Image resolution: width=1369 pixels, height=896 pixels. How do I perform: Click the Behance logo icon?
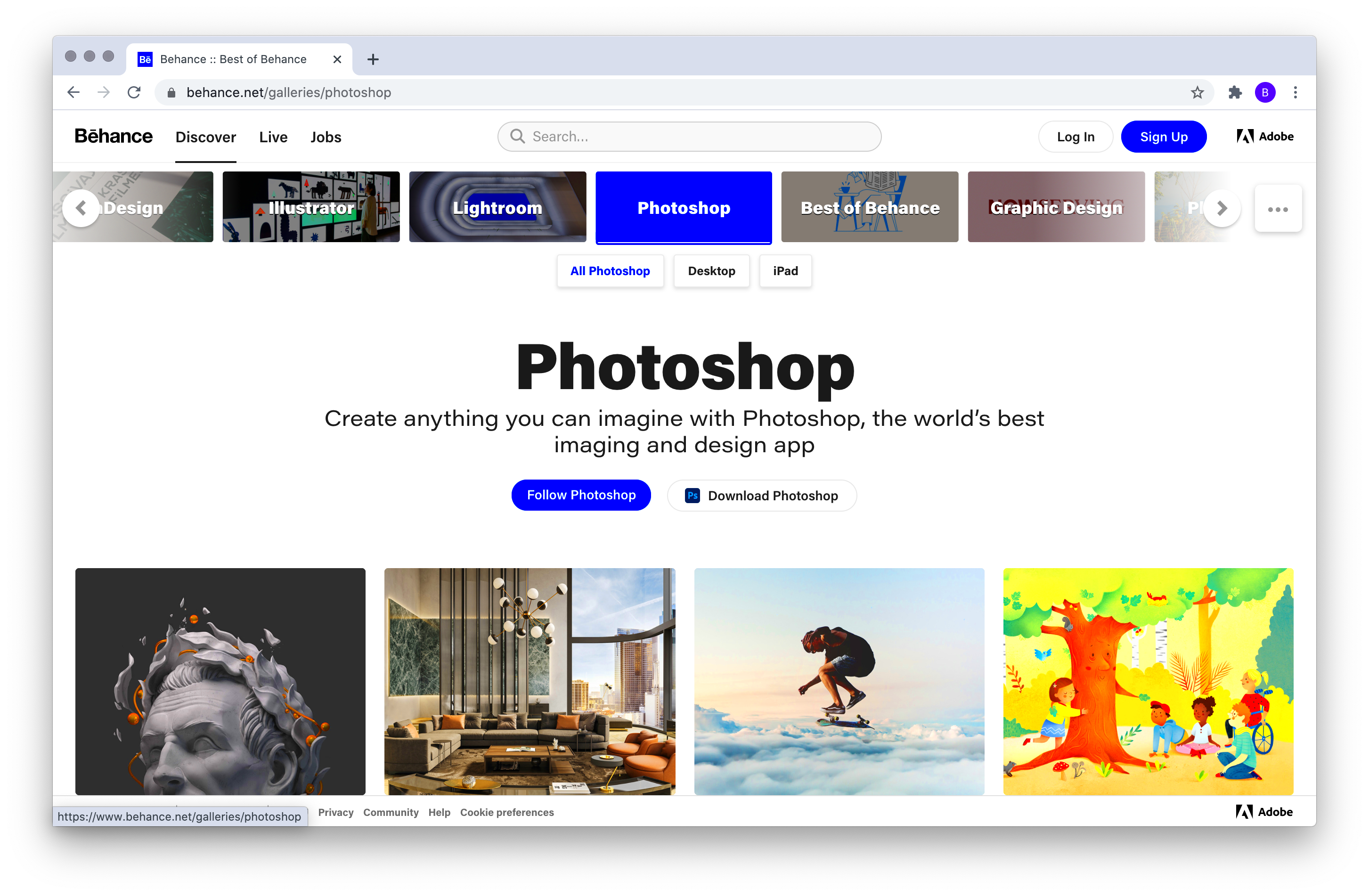point(114,137)
